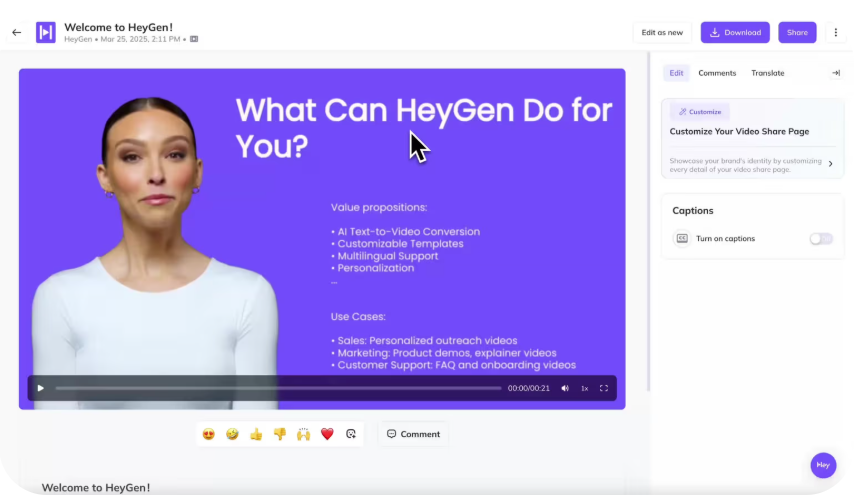This screenshot has width=855, height=499.
Task: Collapse the right sidebar panel
Action: pos(835,73)
